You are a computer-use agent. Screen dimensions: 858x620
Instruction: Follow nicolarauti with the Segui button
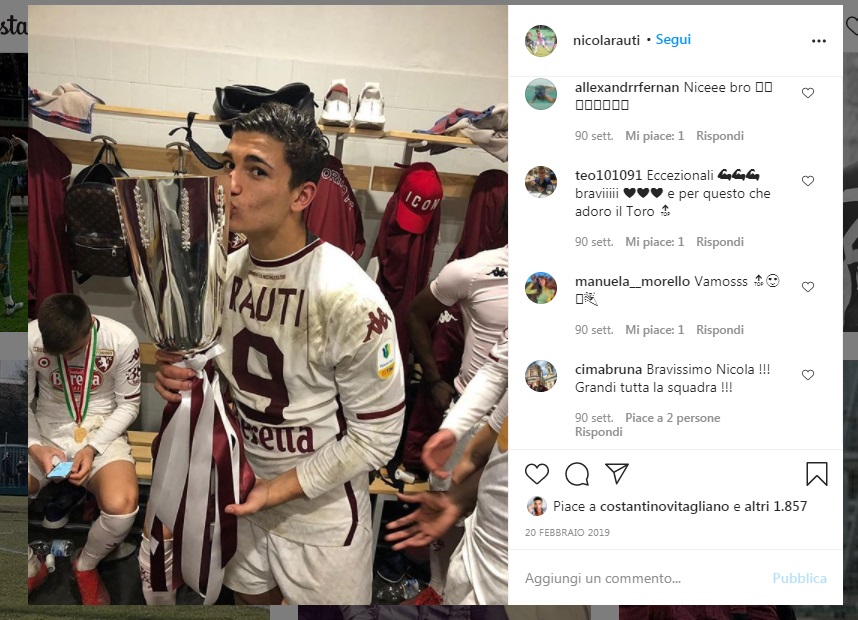[673, 40]
